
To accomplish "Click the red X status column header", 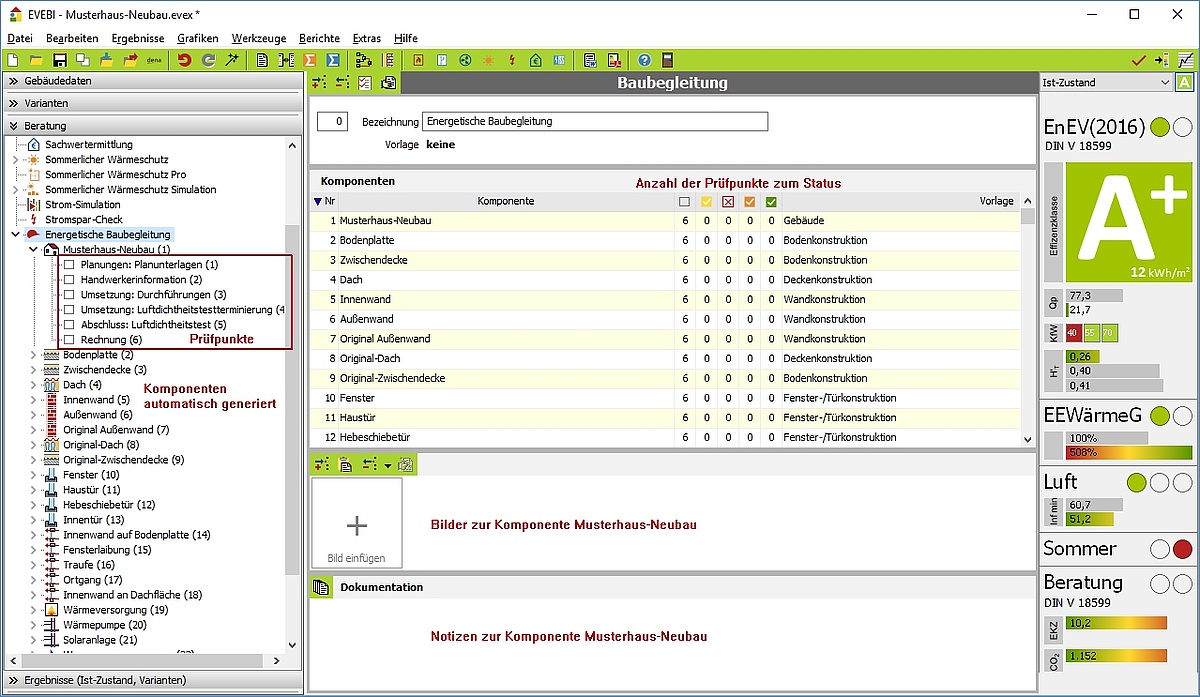I will tap(728, 201).
